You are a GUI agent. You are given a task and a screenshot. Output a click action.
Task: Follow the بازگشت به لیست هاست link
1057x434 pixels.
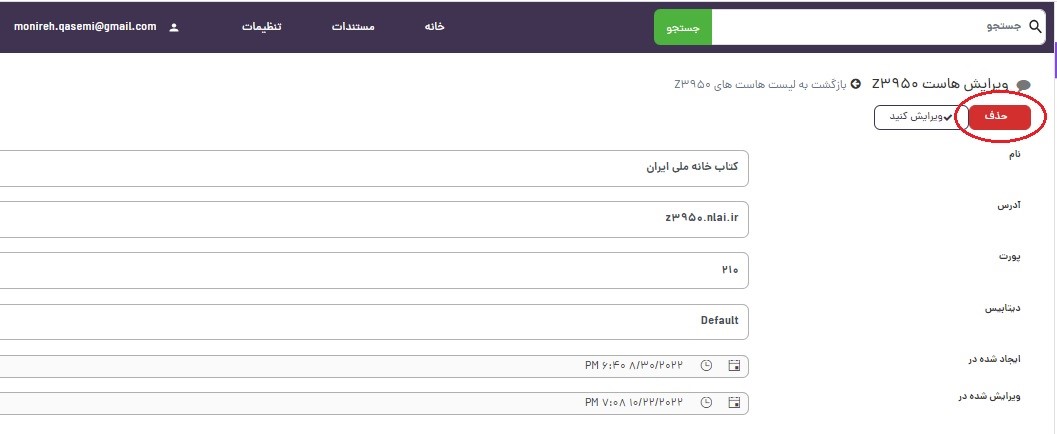tap(761, 84)
